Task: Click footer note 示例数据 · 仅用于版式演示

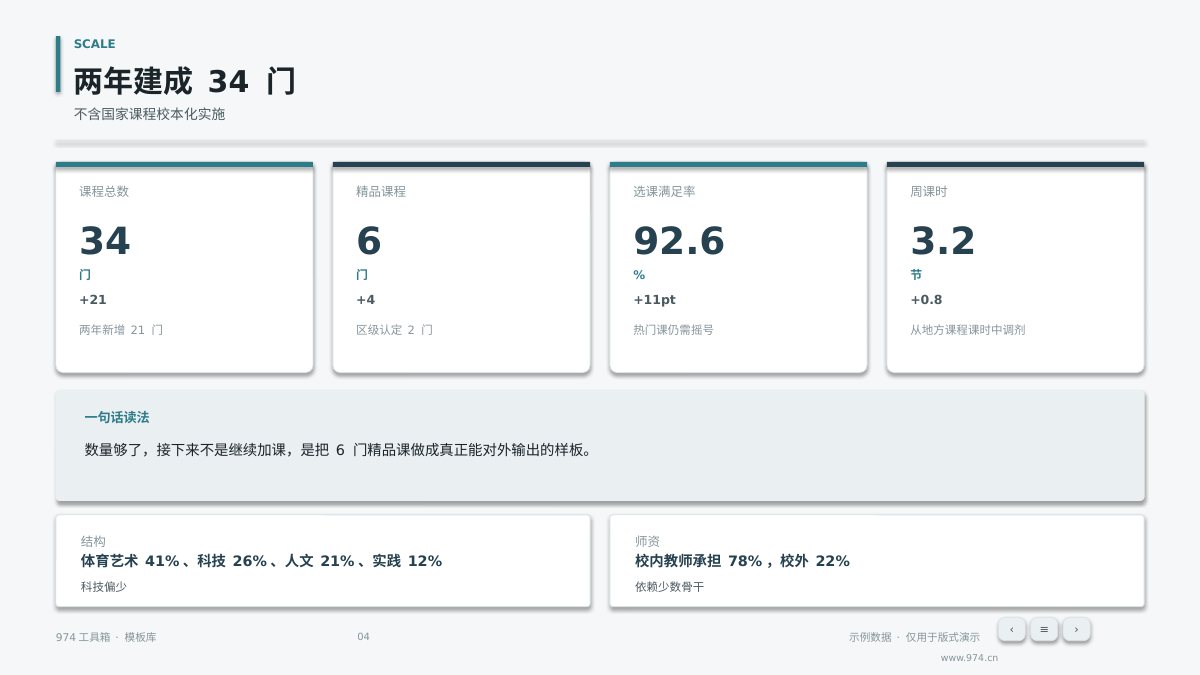Action: point(914,637)
